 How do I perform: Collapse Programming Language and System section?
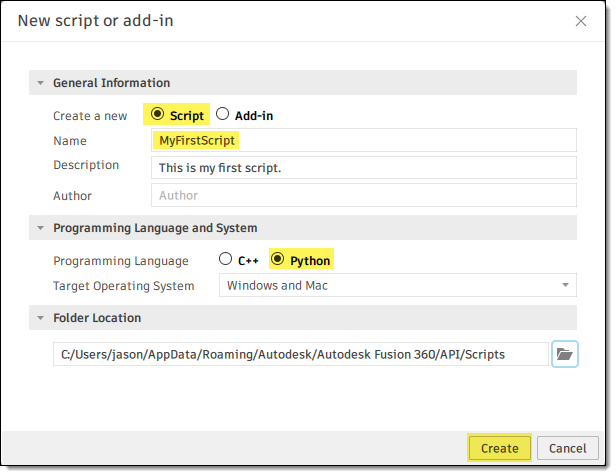(41, 228)
